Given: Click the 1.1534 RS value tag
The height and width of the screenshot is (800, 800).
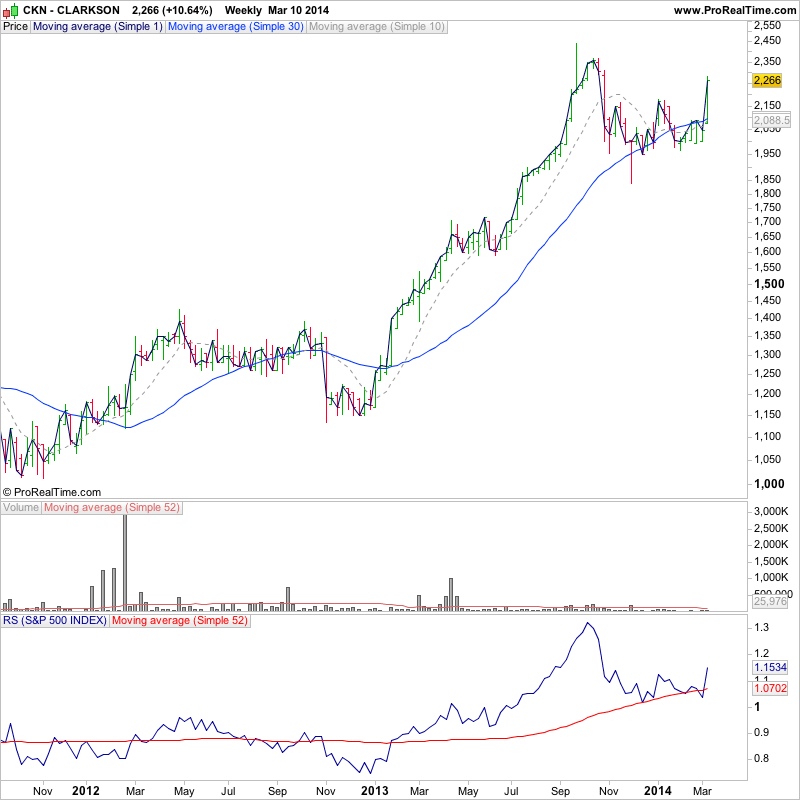Looking at the screenshot, I should [770, 667].
